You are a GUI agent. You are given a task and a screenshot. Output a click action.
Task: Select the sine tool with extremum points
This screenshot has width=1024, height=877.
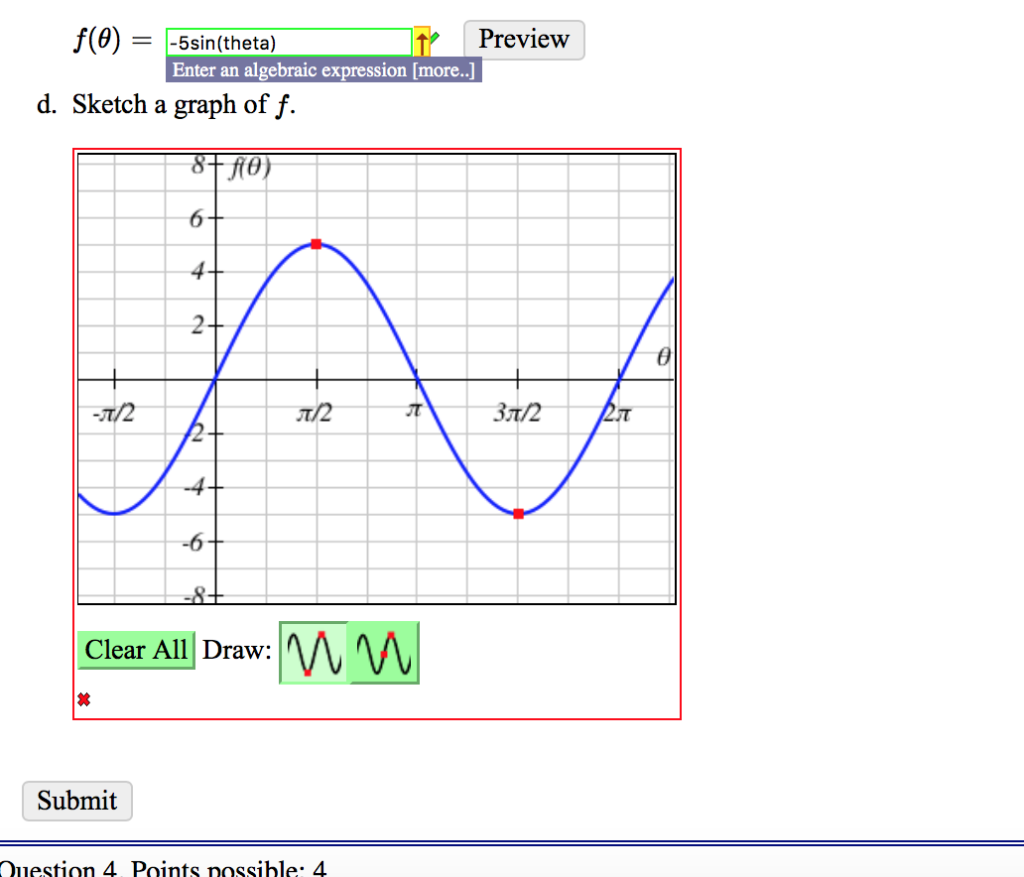[313, 652]
